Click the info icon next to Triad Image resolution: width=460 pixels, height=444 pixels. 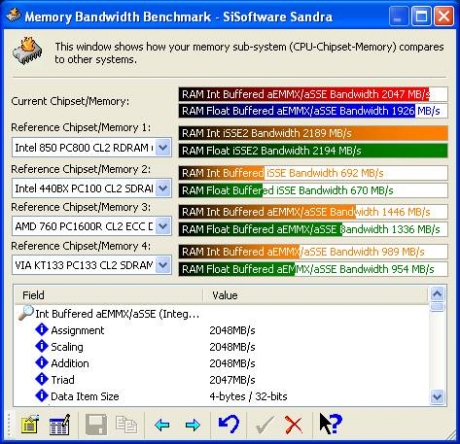(x=42, y=379)
